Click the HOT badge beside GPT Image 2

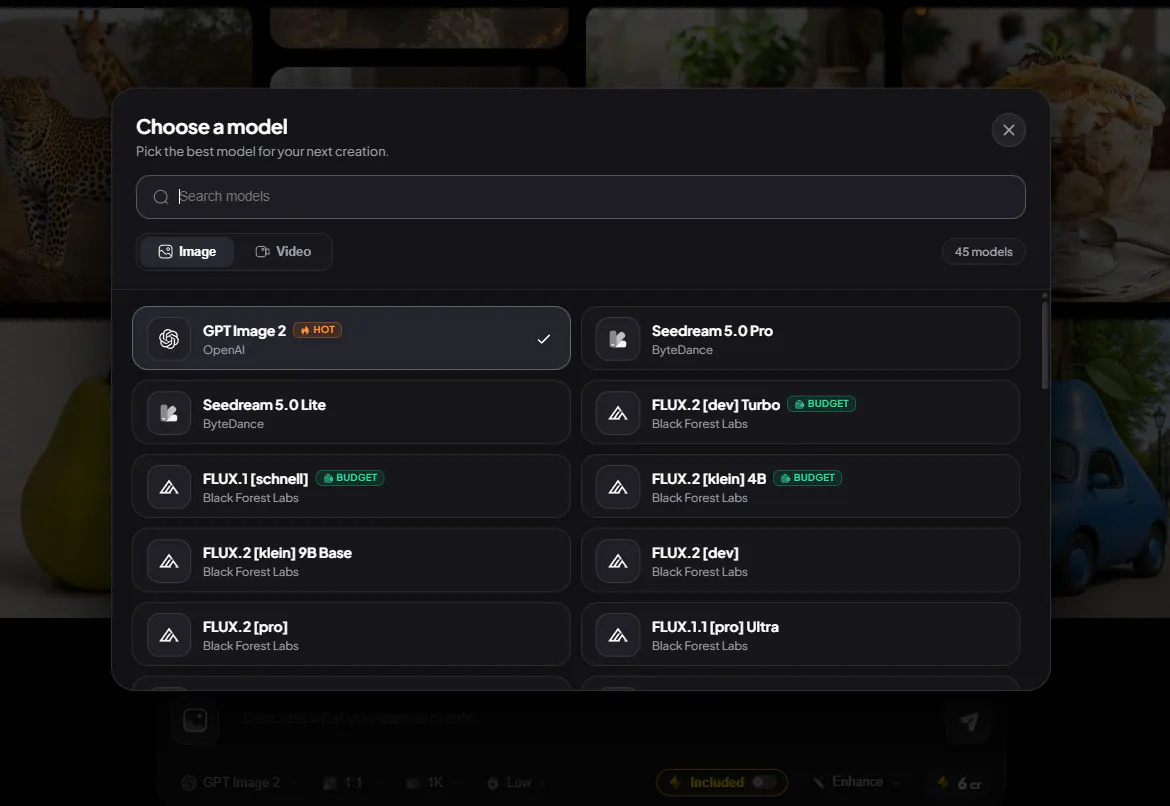[x=318, y=330]
